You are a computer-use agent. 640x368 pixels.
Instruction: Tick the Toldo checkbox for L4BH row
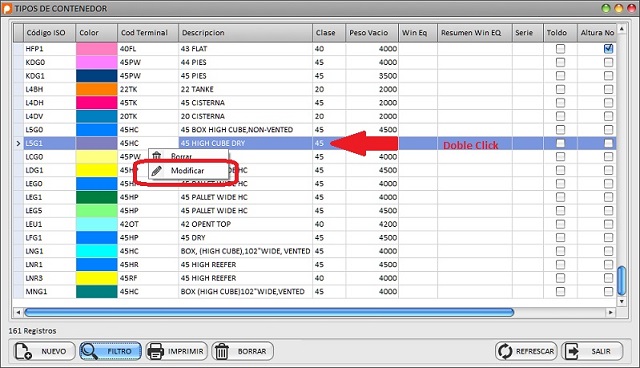click(x=560, y=89)
